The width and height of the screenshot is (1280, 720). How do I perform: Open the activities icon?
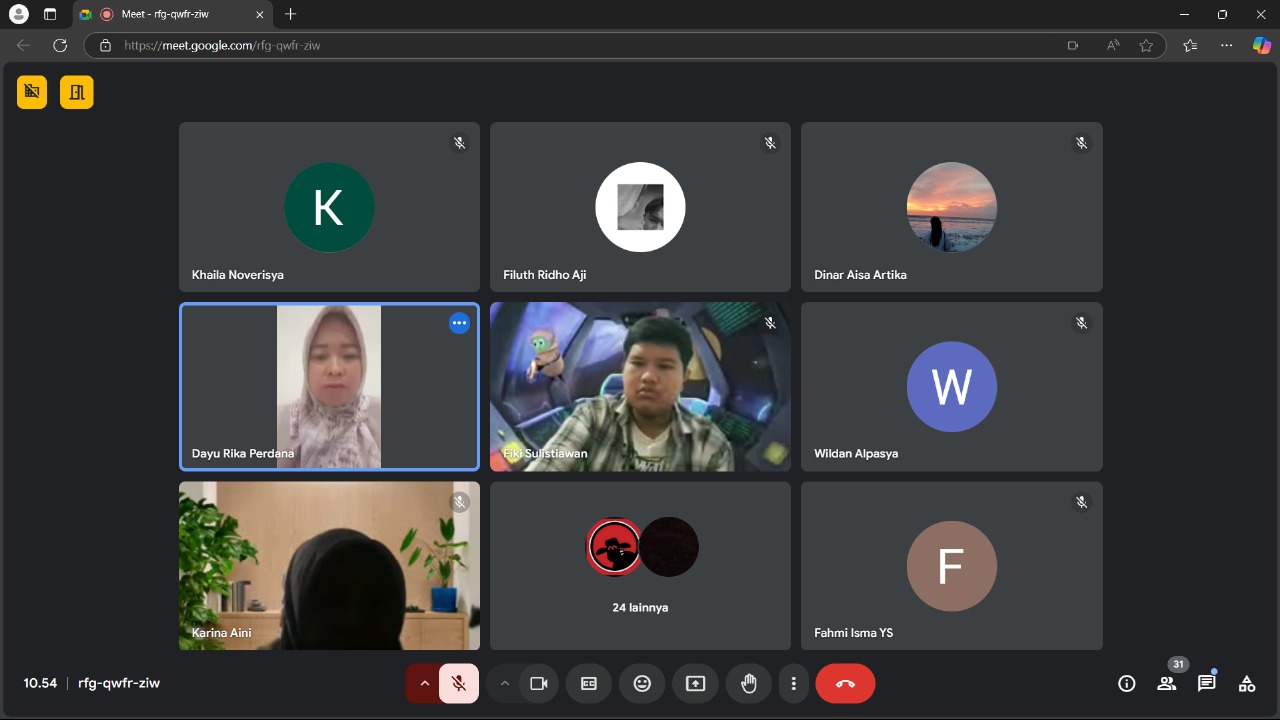[x=1246, y=684]
